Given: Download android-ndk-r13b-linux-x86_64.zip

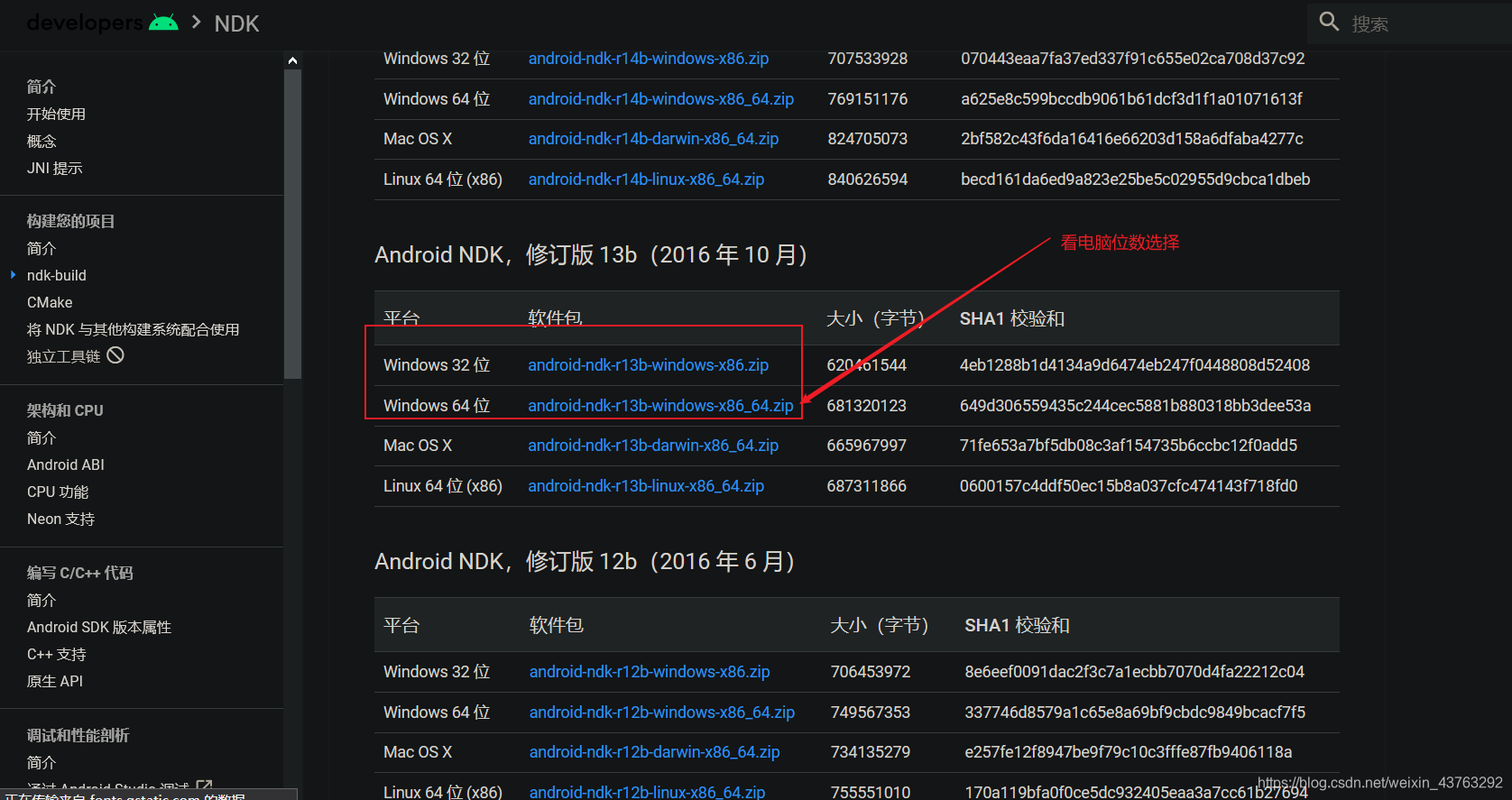Looking at the screenshot, I should [646, 486].
